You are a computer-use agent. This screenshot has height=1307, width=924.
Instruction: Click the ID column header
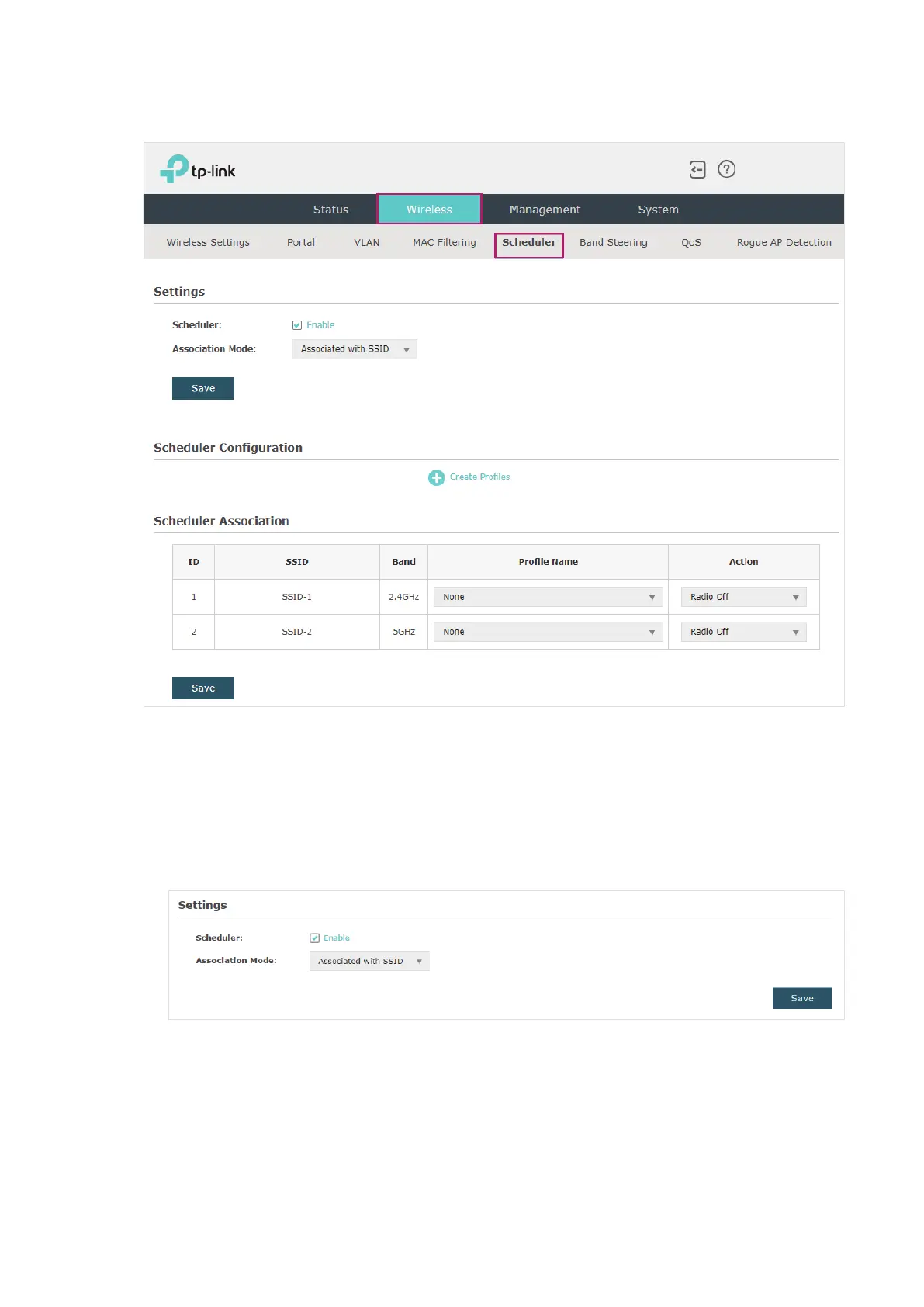[x=194, y=562]
